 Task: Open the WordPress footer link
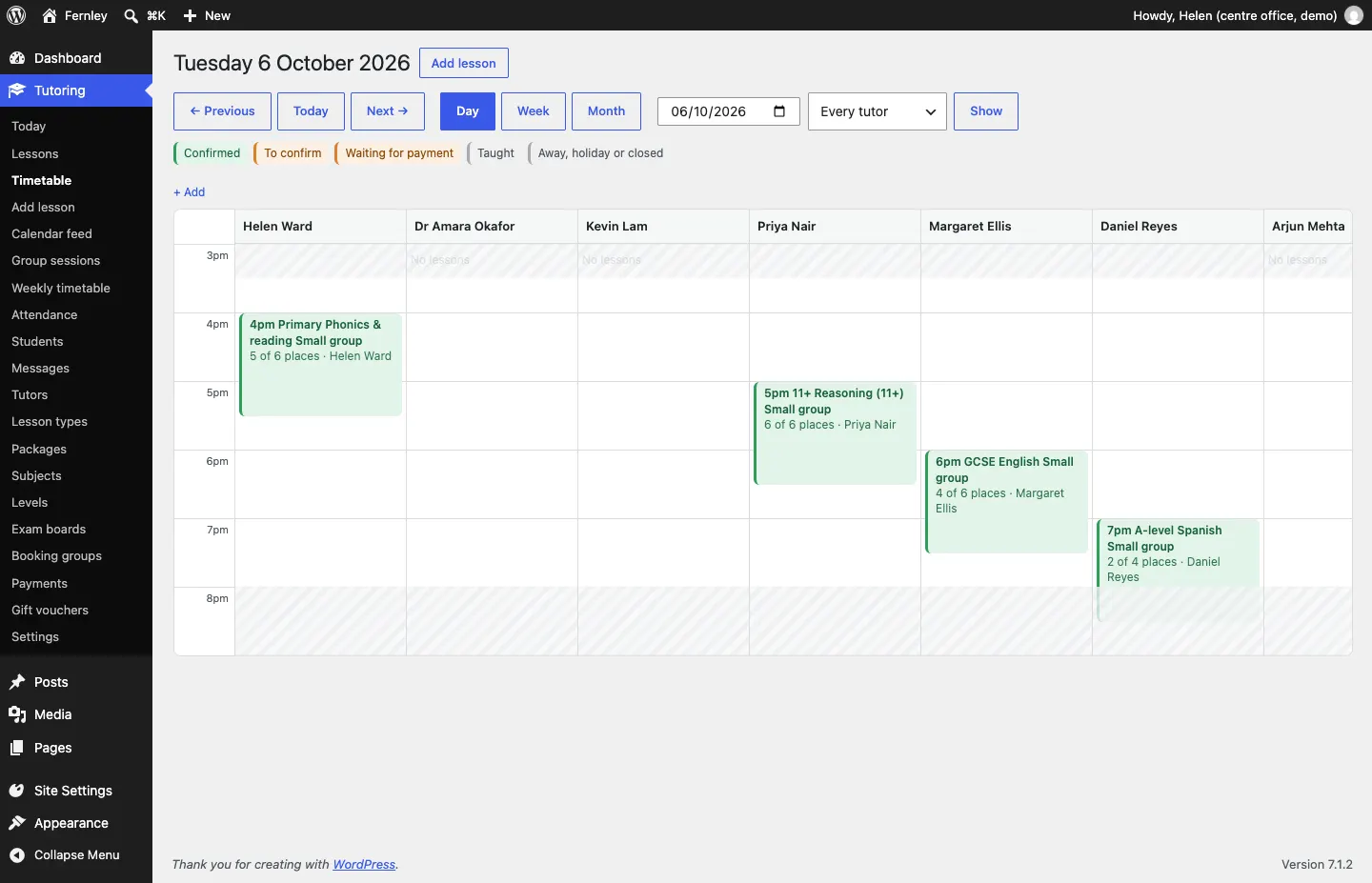point(364,865)
